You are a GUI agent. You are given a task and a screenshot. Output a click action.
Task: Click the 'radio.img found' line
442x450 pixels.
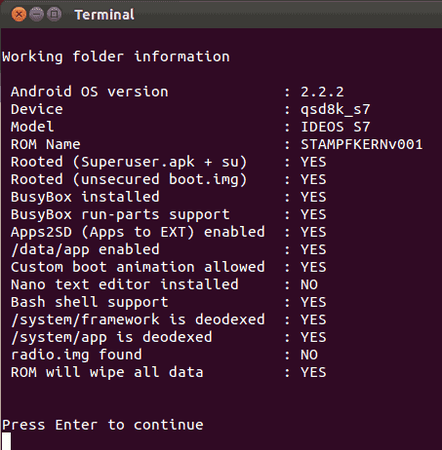coord(164,355)
